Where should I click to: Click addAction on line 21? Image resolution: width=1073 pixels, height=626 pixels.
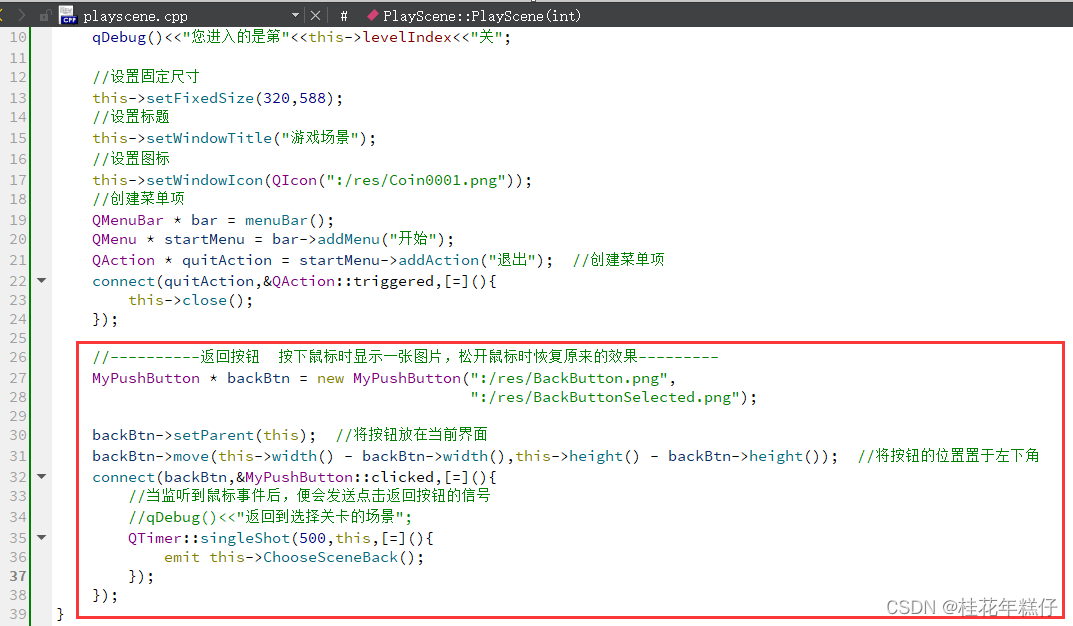[439, 260]
